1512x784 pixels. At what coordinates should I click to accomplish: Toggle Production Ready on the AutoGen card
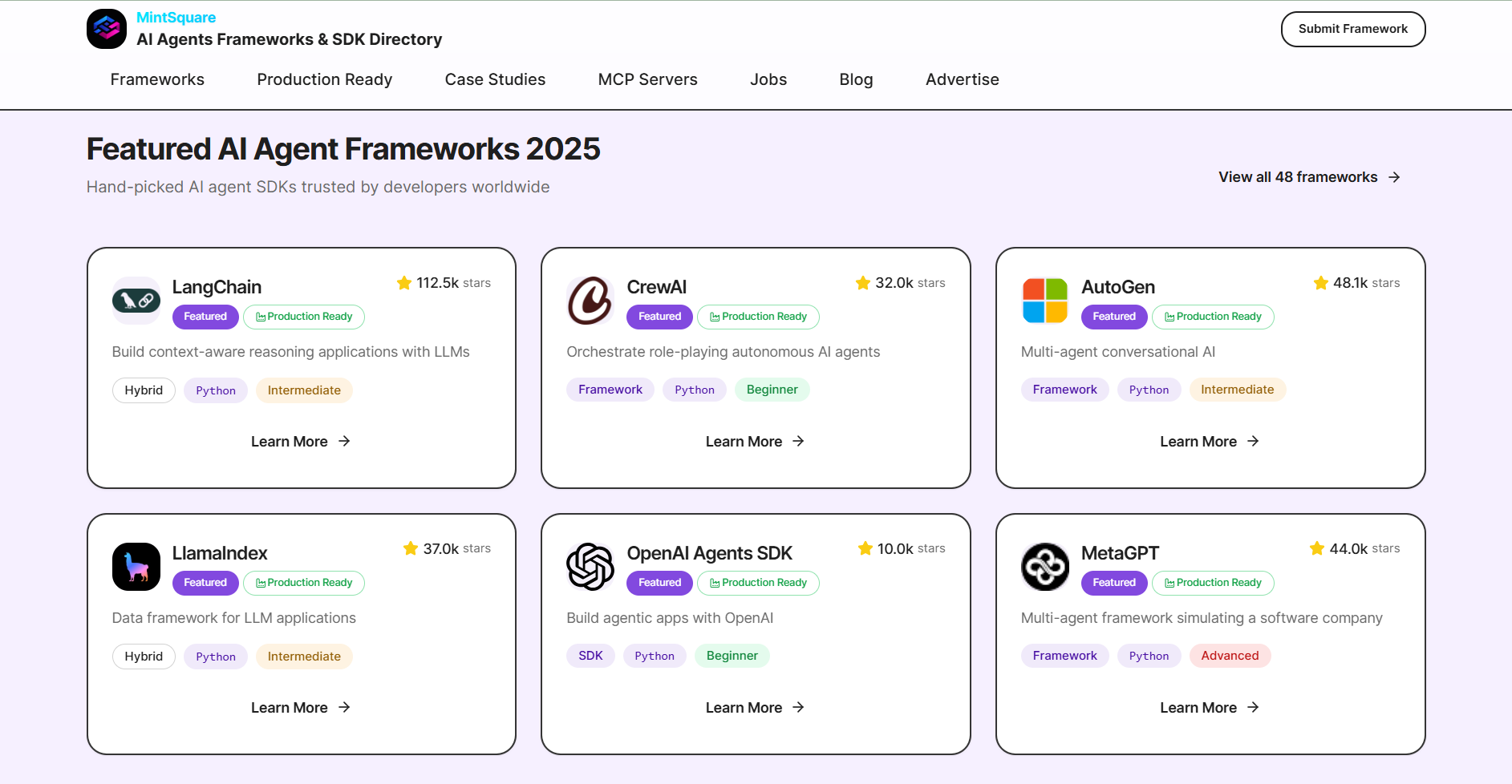1213,317
